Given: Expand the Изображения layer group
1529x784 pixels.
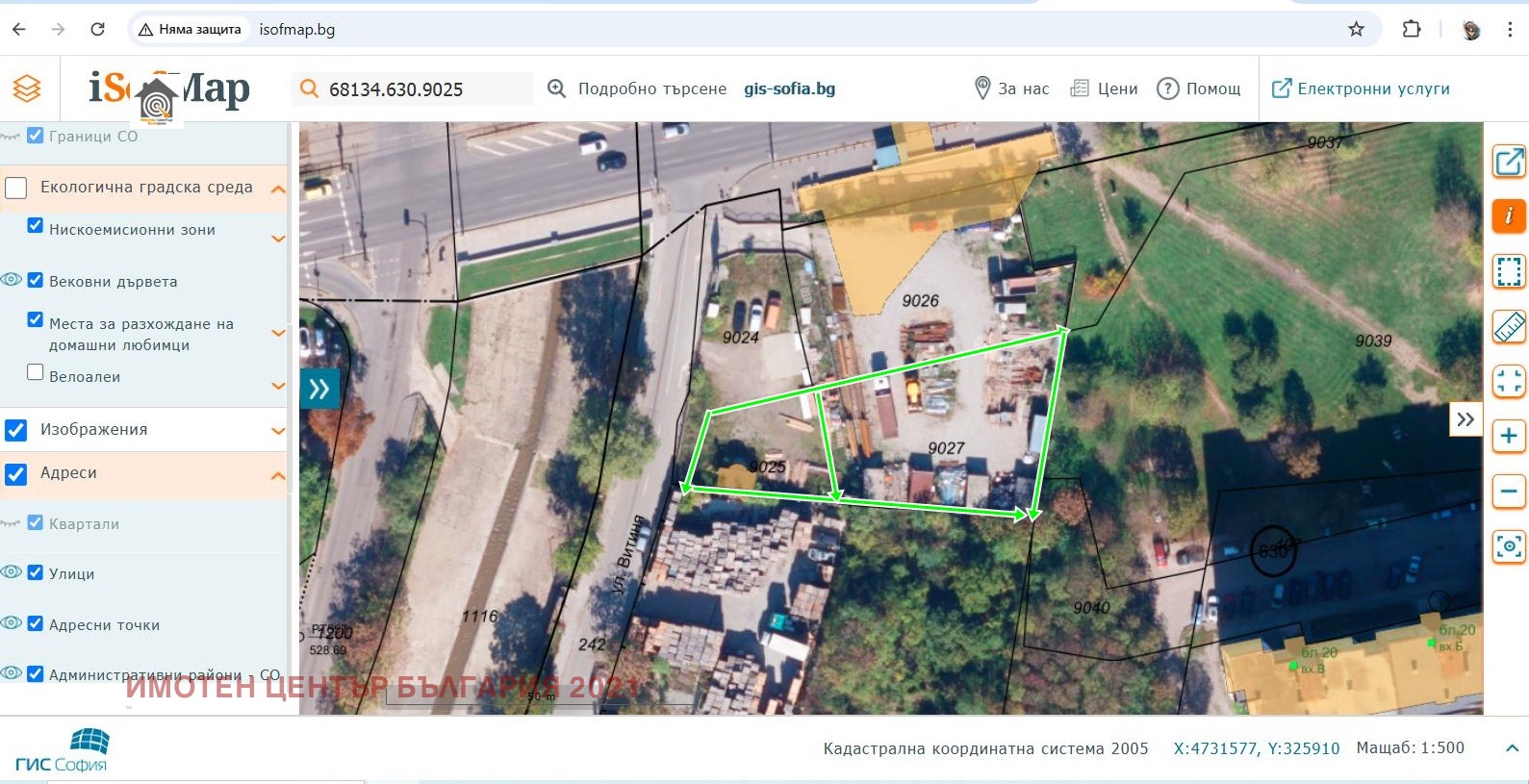Looking at the screenshot, I should pos(278,431).
